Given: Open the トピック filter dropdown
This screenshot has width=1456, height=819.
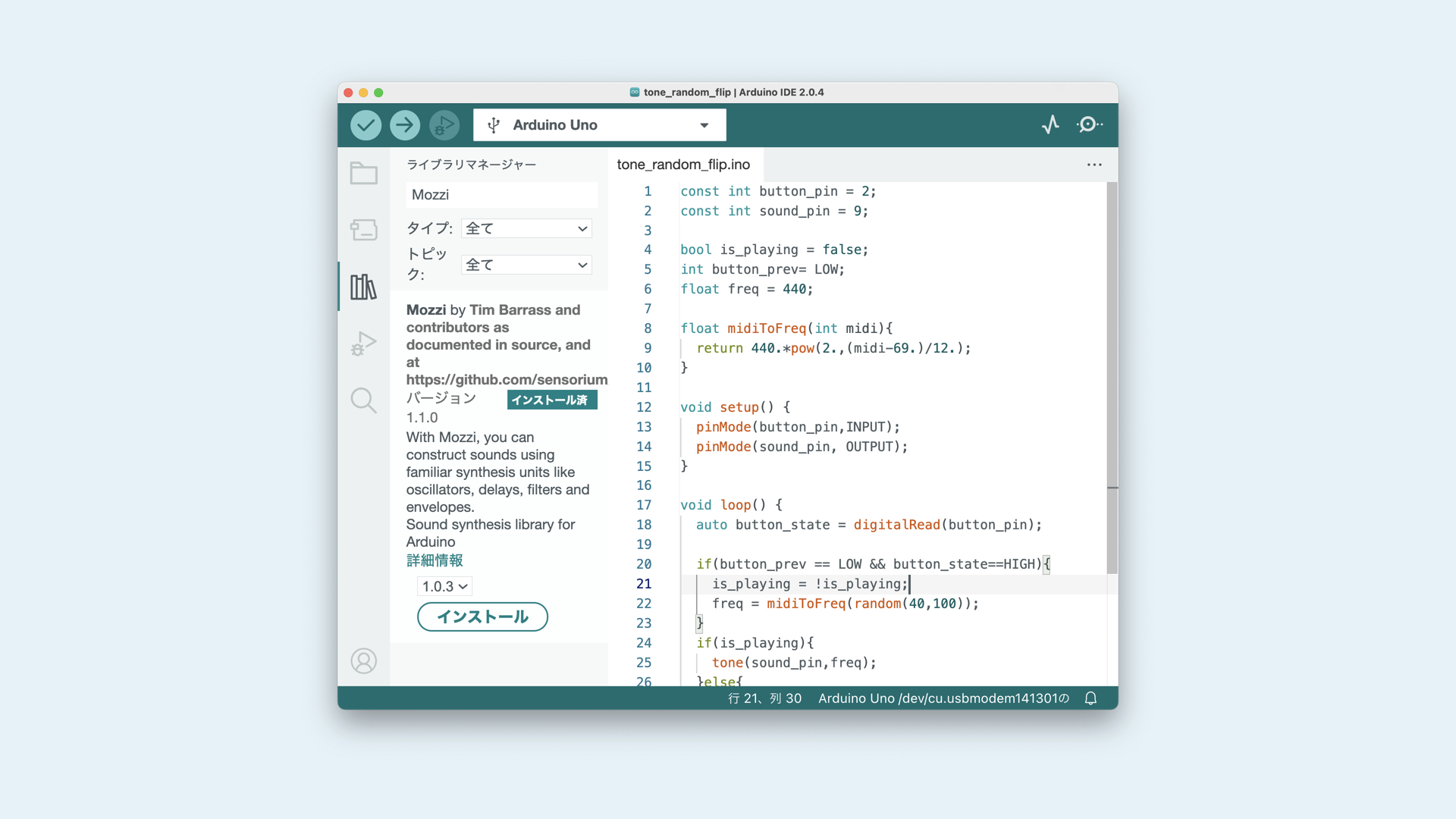Looking at the screenshot, I should 526,265.
